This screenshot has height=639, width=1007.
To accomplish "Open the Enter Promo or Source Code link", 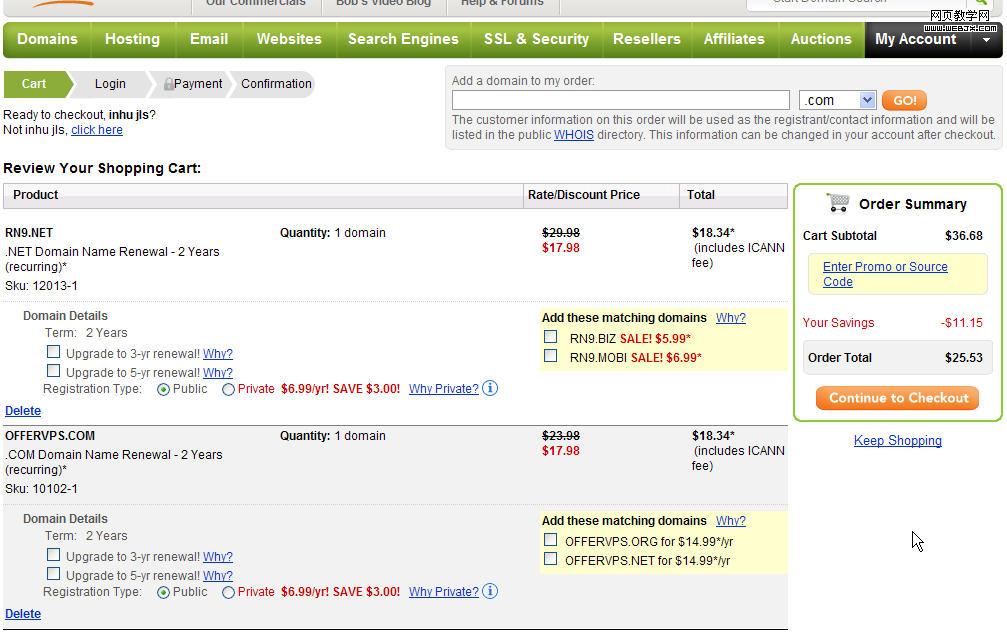I will click(885, 274).
